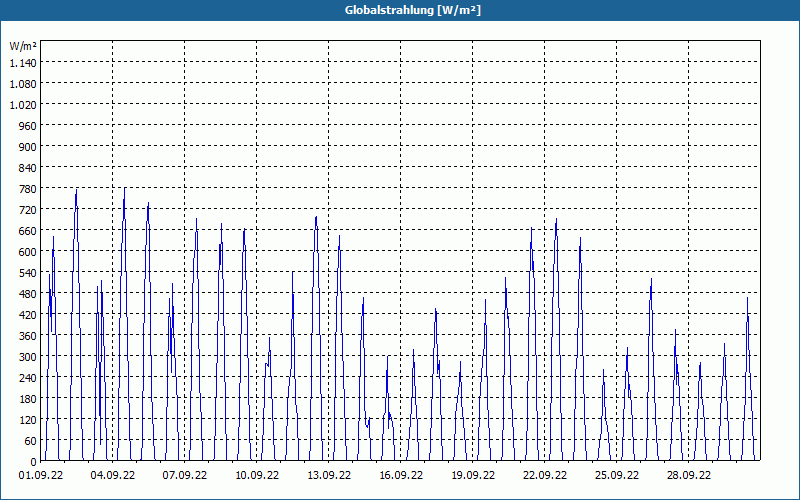The width and height of the screenshot is (800, 500).
Task: Select the 16.09.22 date label
Action: point(401,476)
